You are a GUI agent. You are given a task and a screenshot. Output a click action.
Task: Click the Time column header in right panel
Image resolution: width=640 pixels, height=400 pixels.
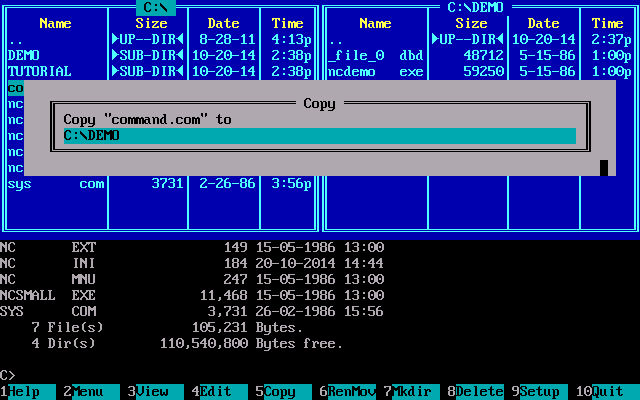[607, 23]
